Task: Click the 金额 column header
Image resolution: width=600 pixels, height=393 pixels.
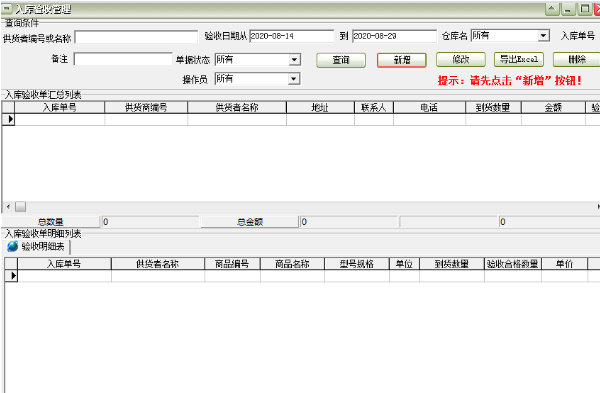Action: 553,108
